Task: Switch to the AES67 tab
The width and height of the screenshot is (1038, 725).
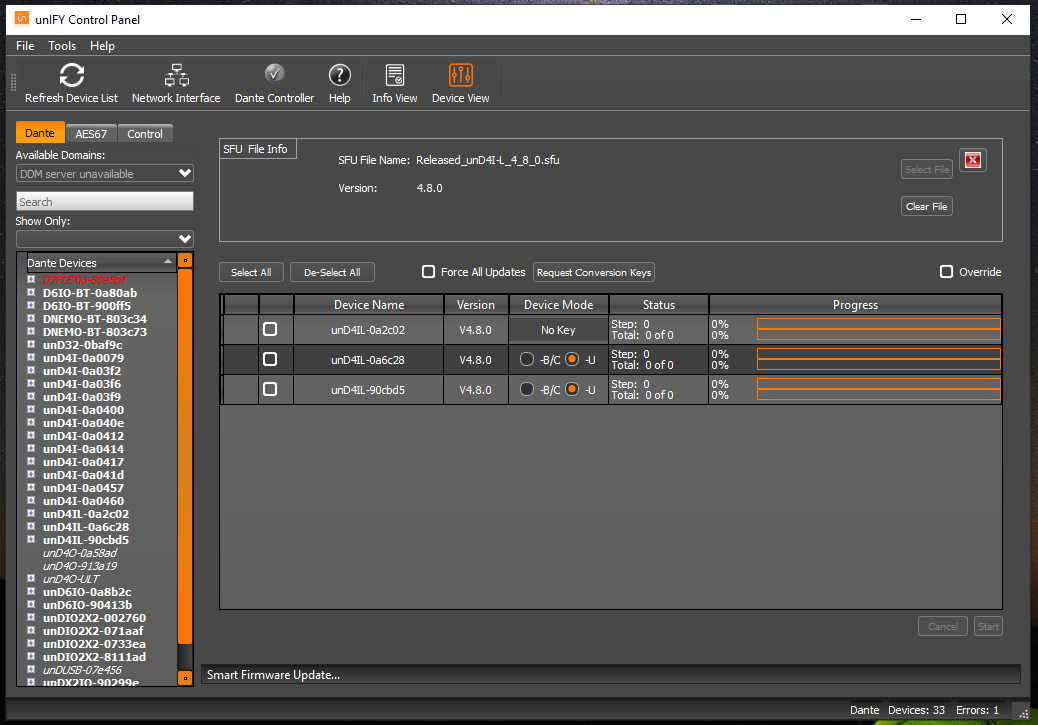Action: pyautogui.click(x=92, y=134)
